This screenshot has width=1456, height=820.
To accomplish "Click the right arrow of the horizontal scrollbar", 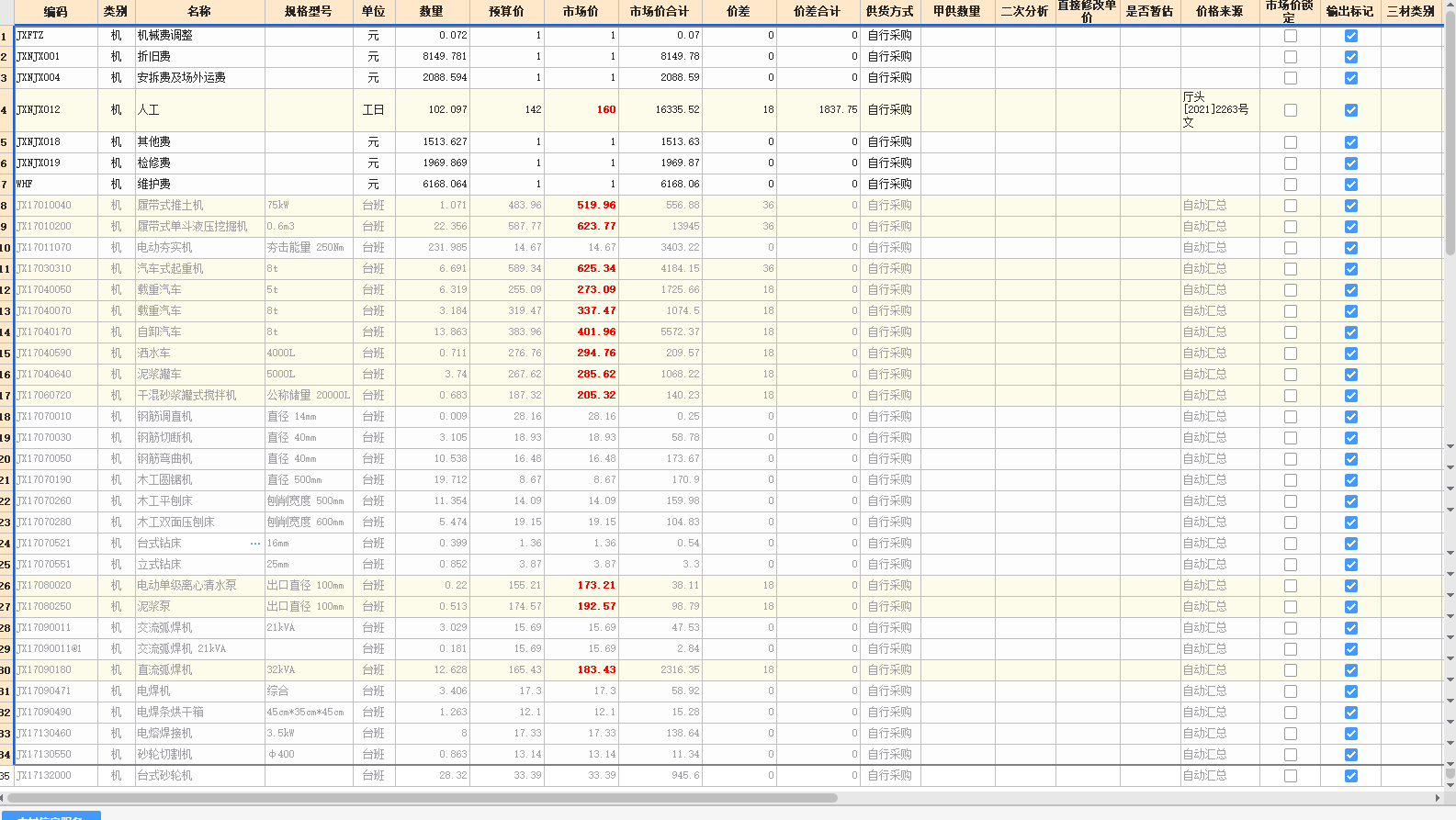I will tap(1438, 798).
